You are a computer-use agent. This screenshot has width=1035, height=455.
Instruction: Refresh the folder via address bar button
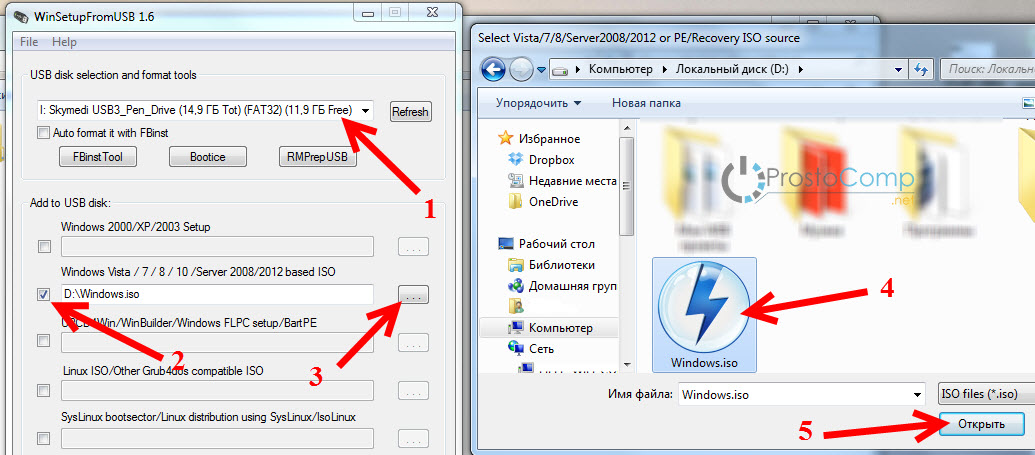921,69
